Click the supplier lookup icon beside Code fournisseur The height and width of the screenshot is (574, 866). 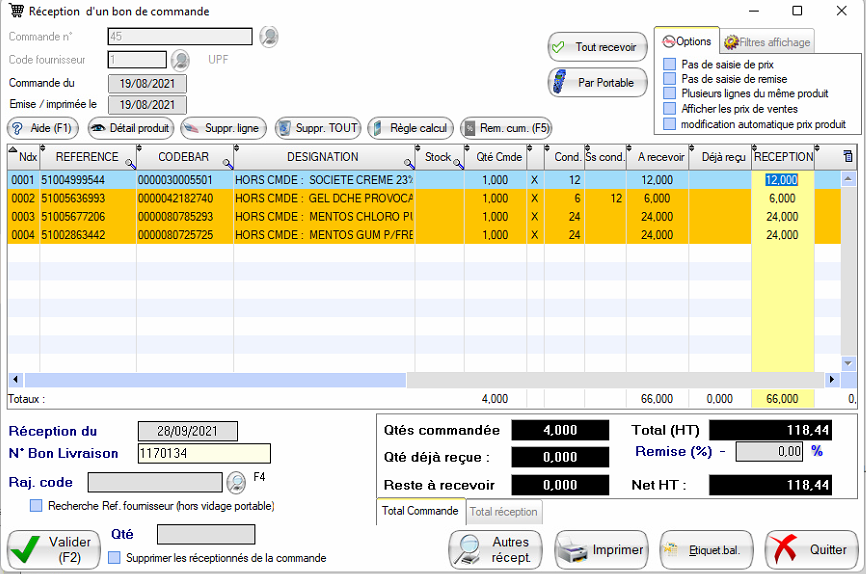pos(180,60)
